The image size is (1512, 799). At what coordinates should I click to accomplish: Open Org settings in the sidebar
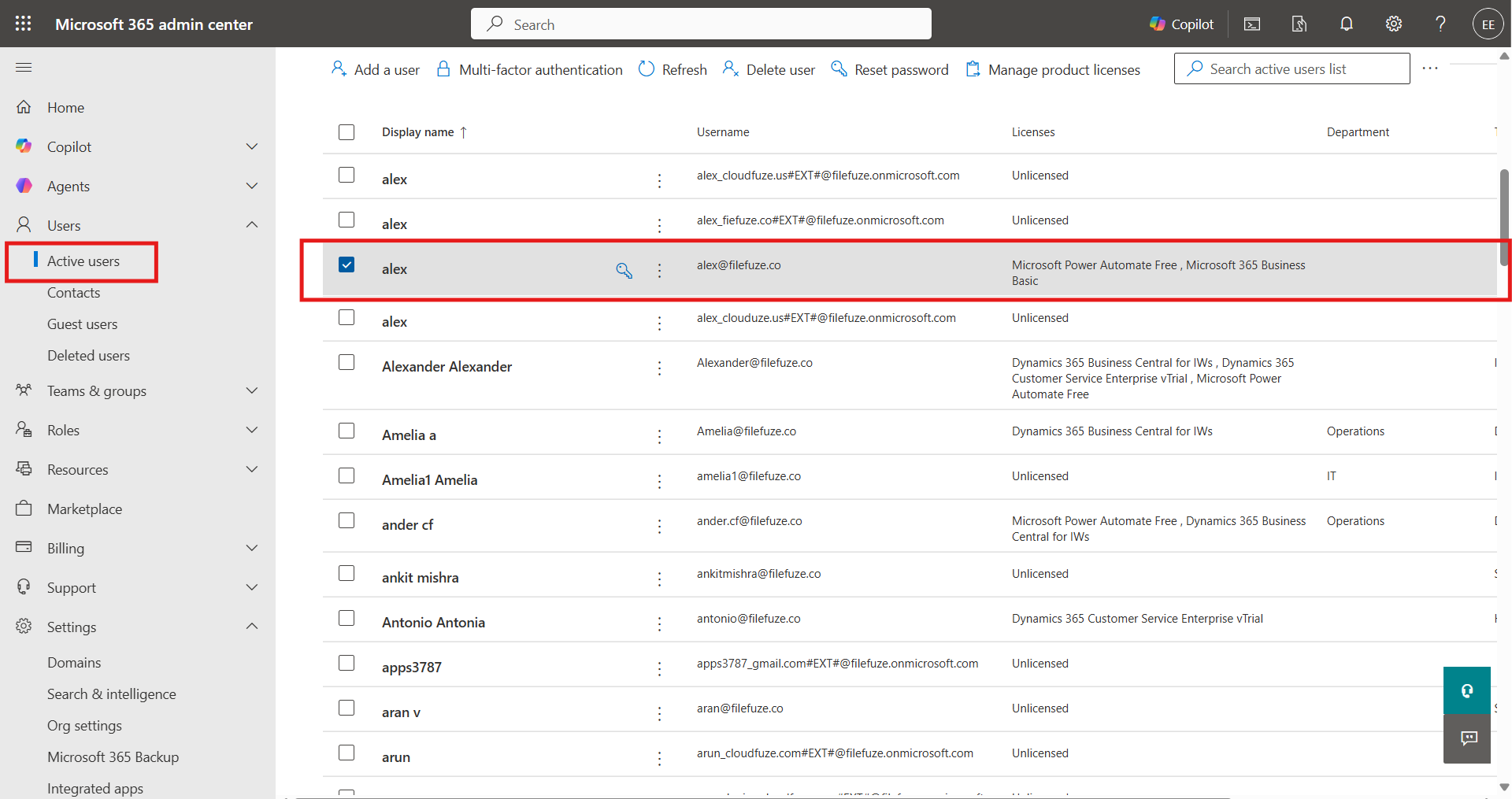pos(84,726)
